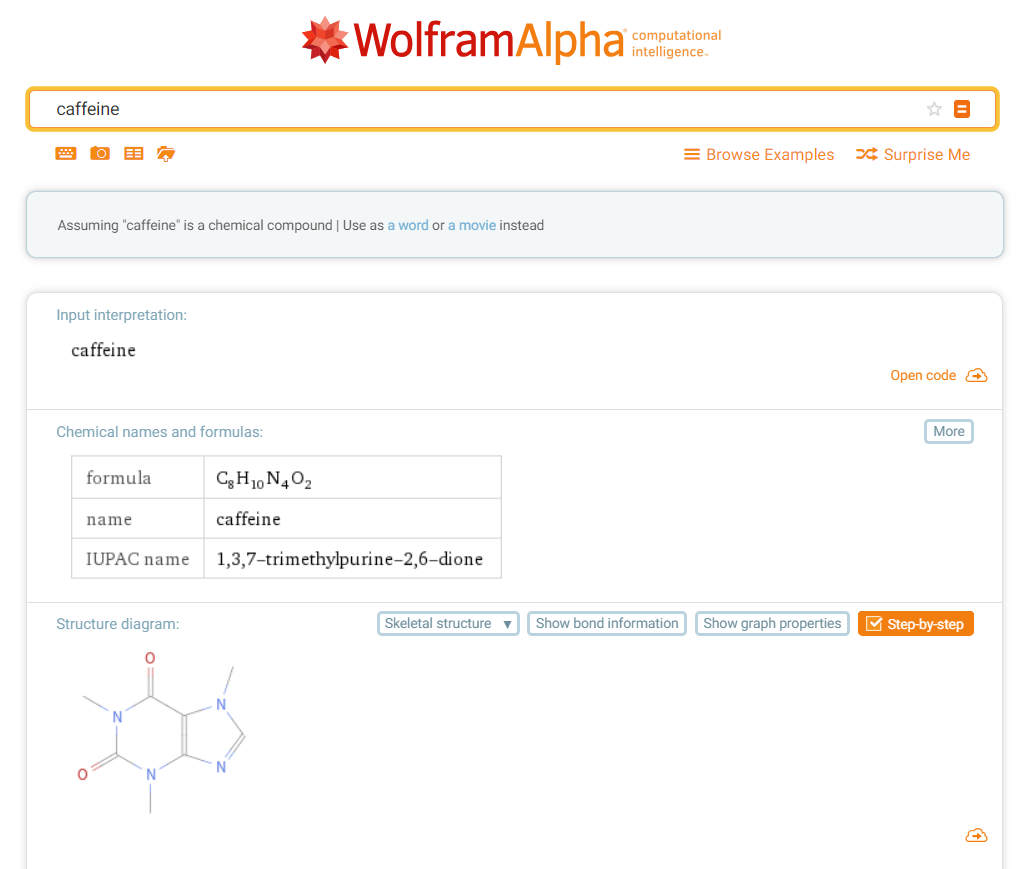Select the IUPAC name 1,3,7-trimethylpurine-2,6-dione text
Image resolution: width=1026 pixels, height=869 pixels.
(x=349, y=559)
